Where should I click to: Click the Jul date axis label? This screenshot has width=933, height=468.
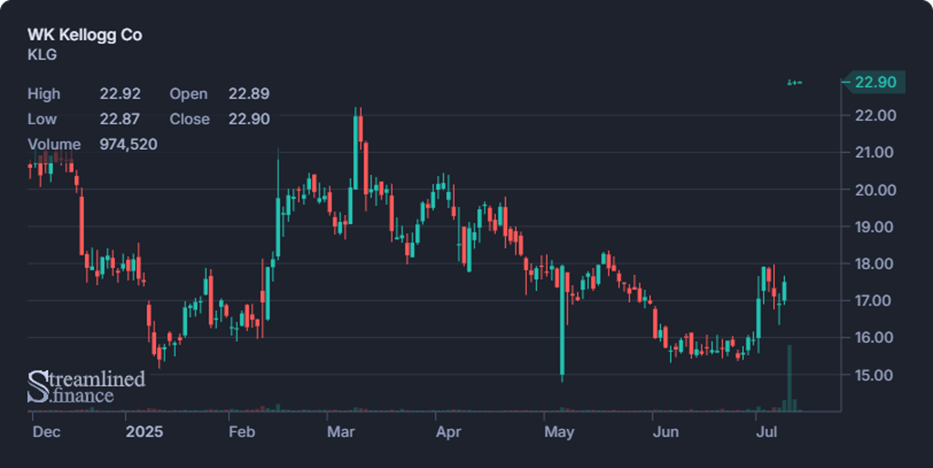tap(767, 432)
